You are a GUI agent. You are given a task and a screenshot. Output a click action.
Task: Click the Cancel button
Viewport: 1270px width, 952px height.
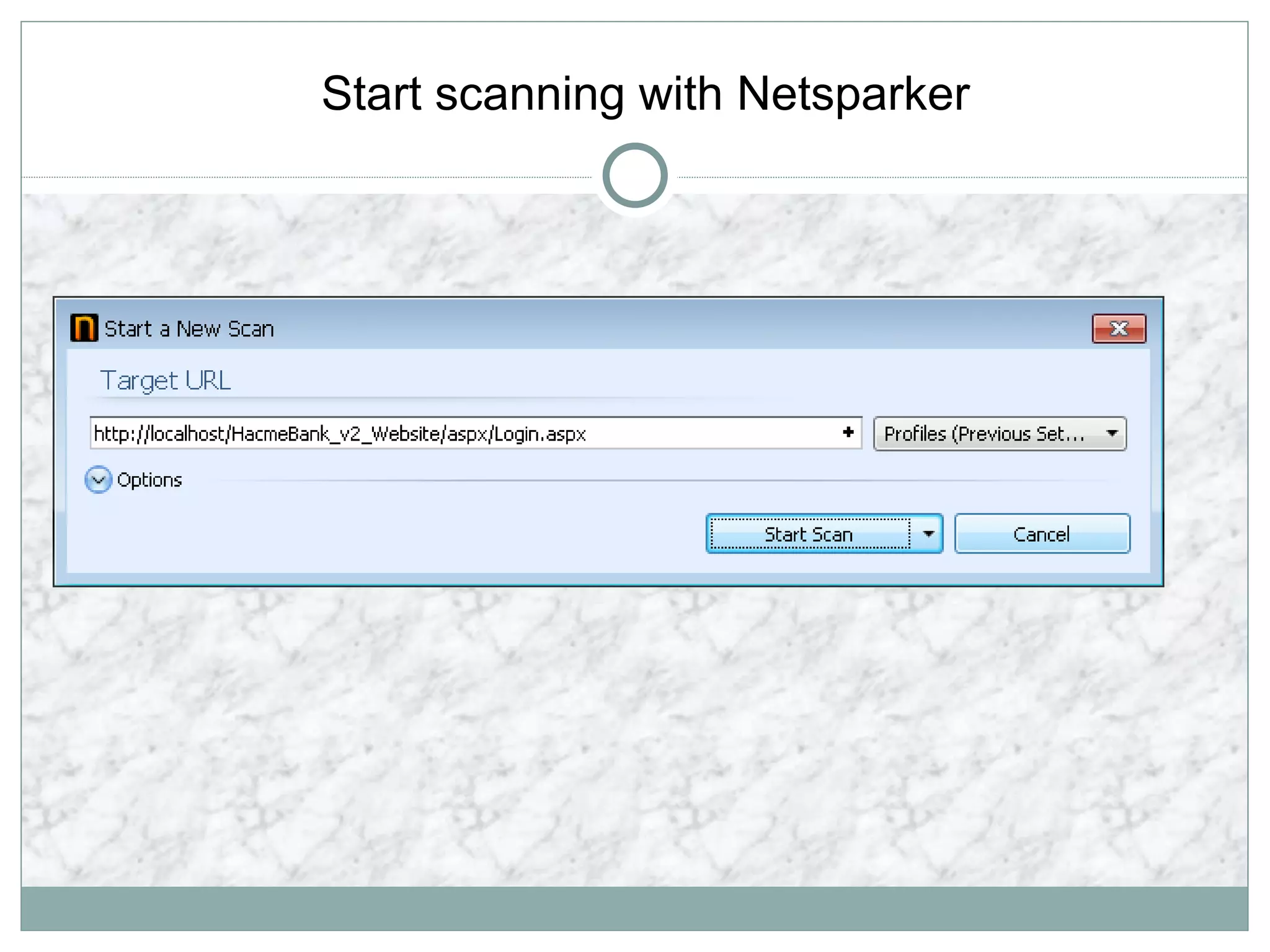pos(1042,534)
